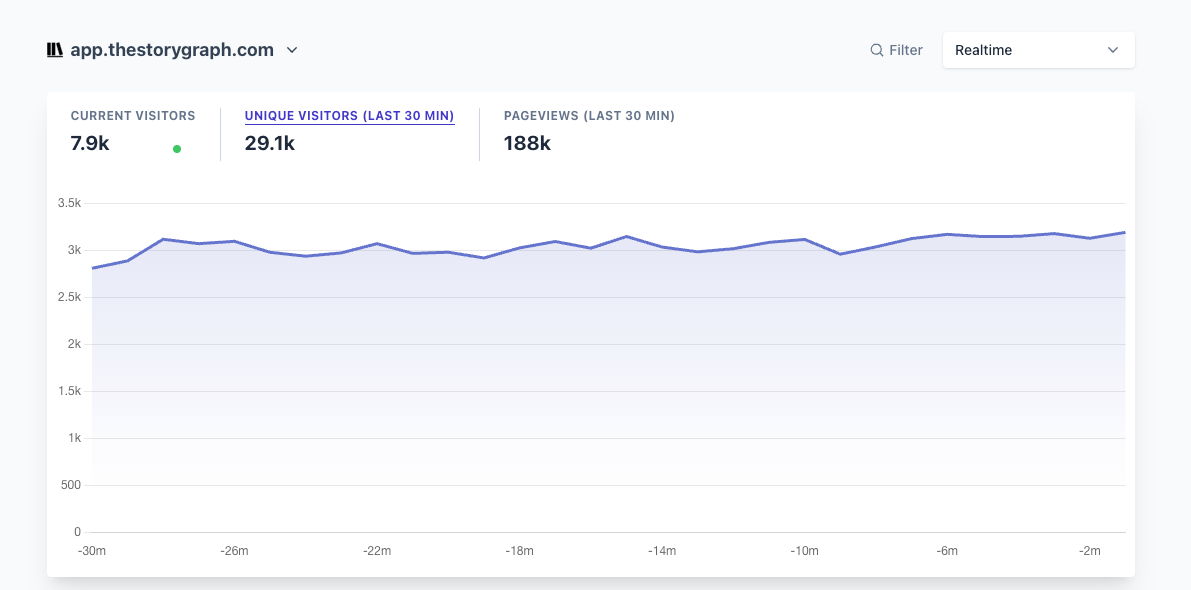Click the green live indicator dot
Screen dimensions: 1191x590
coord(177,149)
